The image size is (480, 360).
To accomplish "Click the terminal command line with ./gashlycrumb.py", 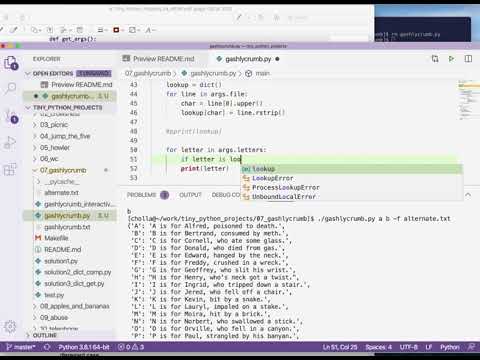I will [x=289, y=219].
